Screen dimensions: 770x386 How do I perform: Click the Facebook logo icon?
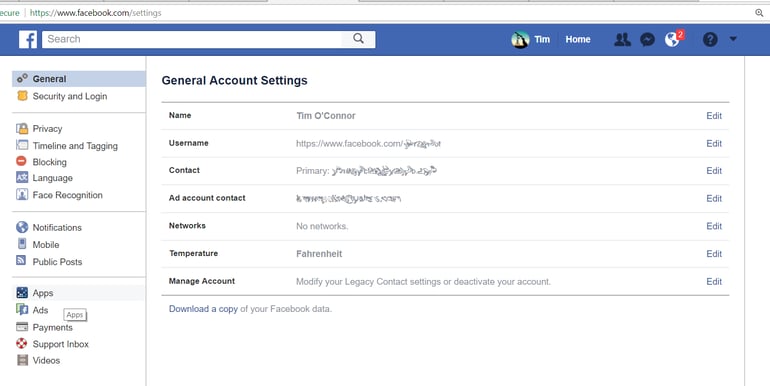coord(28,39)
